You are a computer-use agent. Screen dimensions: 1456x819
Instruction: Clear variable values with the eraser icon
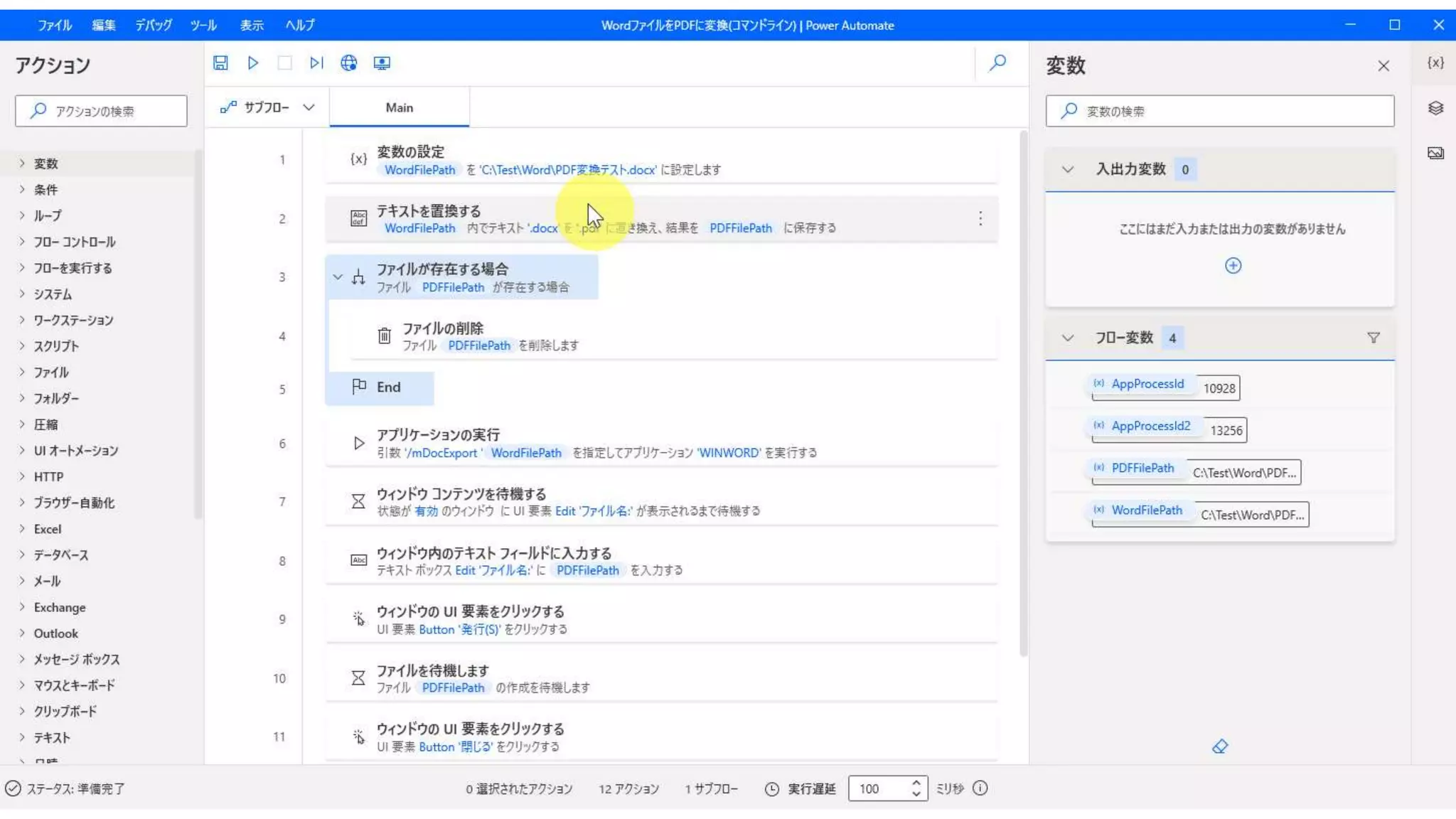(x=1220, y=746)
